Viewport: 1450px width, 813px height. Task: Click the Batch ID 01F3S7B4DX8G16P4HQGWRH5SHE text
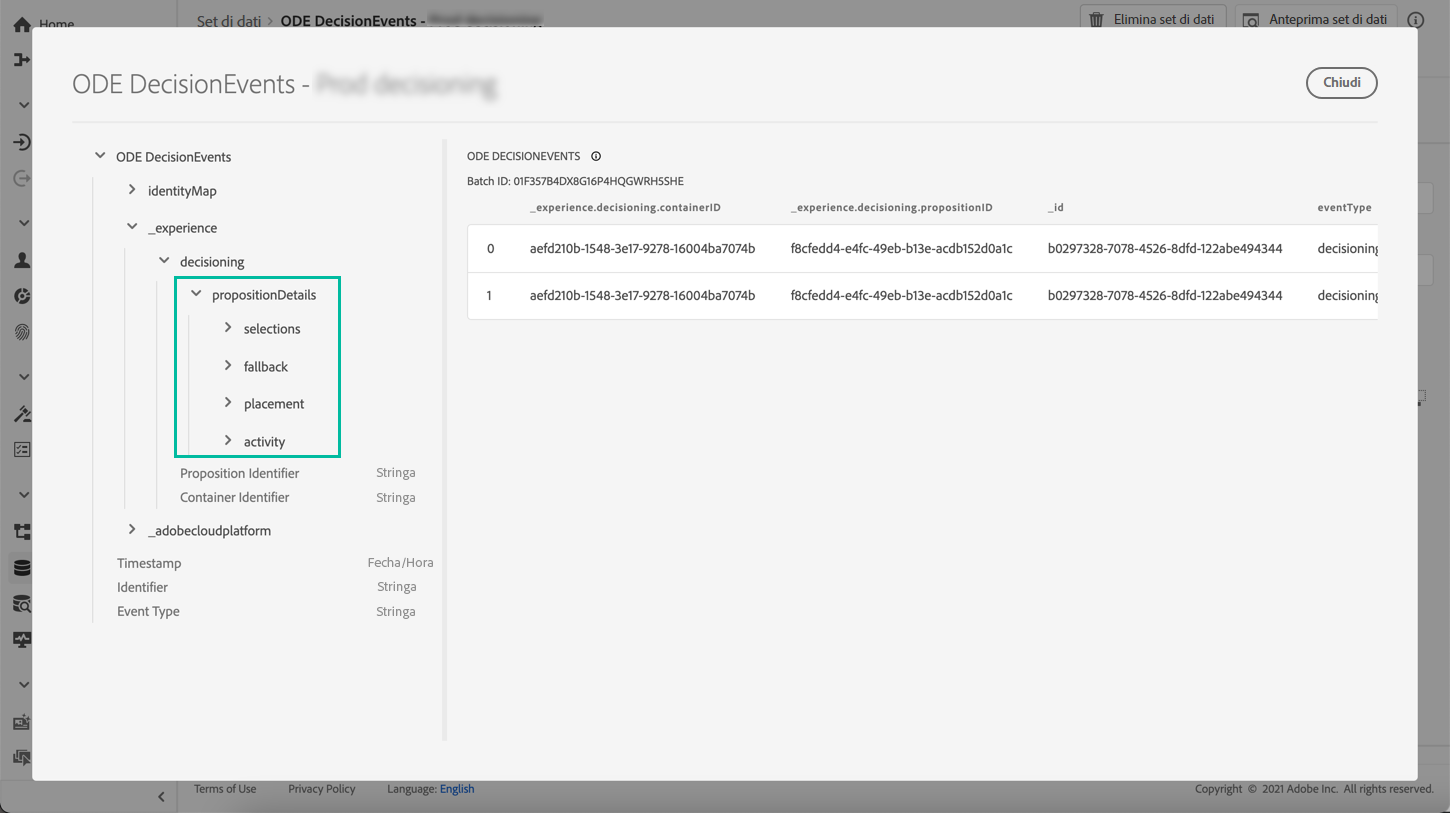(x=575, y=181)
